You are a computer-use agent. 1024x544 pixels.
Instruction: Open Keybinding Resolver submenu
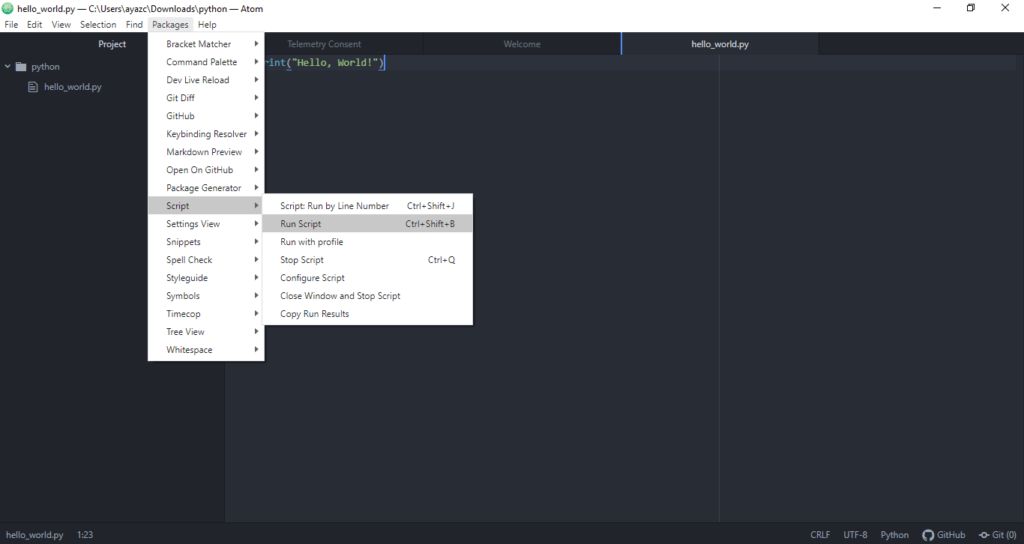[x=206, y=134]
